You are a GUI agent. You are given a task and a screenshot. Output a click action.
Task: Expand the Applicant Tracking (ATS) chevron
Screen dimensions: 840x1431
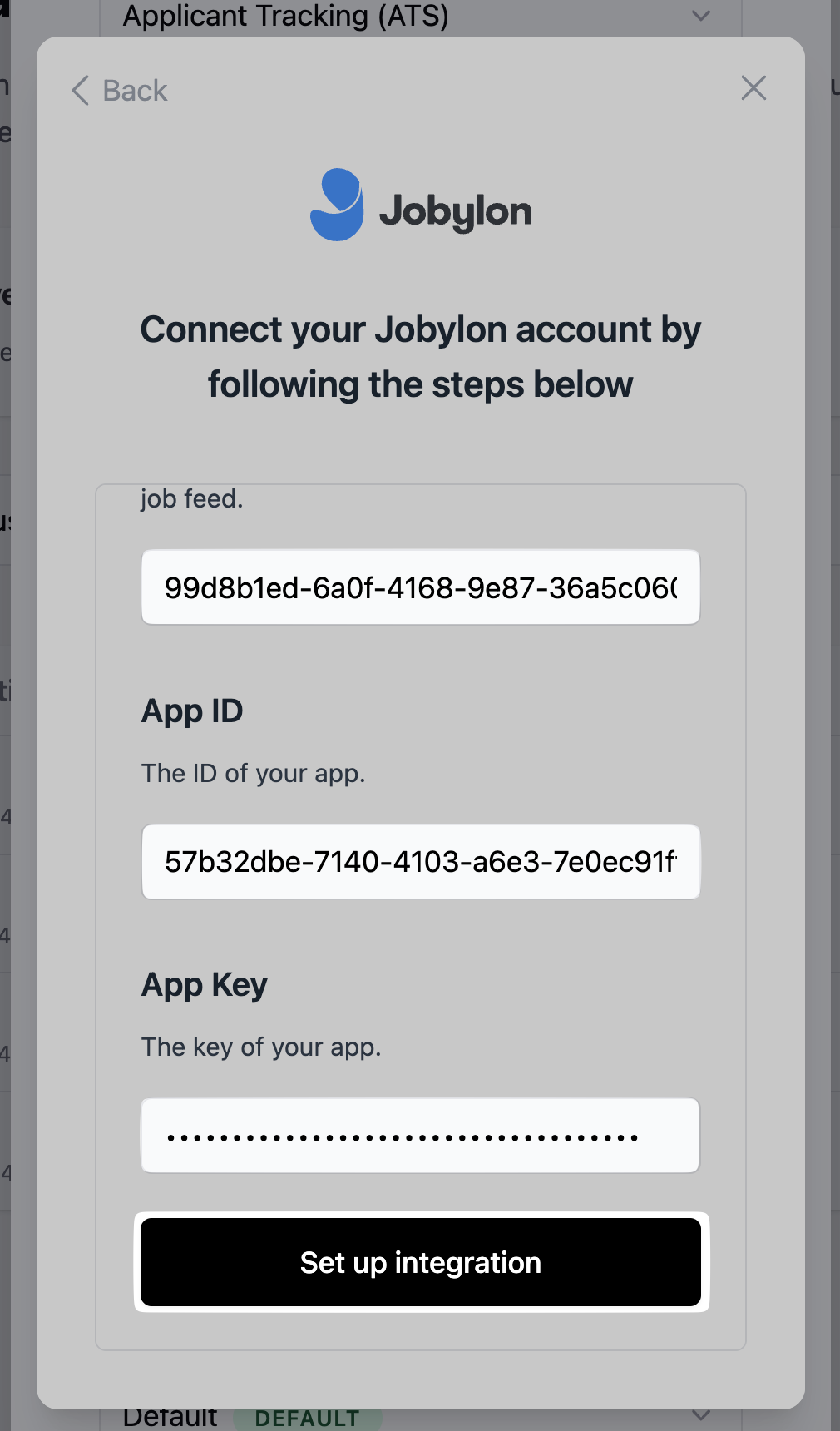pos(701,16)
